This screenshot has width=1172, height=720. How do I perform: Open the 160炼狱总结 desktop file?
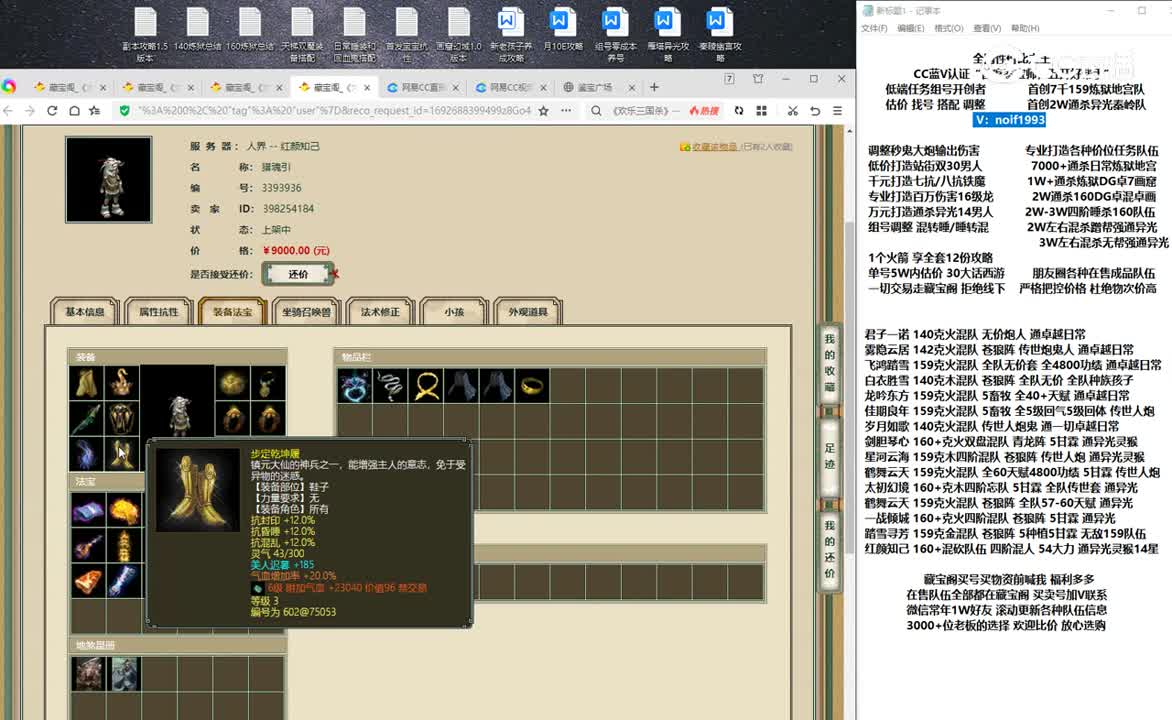click(x=250, y=30)
